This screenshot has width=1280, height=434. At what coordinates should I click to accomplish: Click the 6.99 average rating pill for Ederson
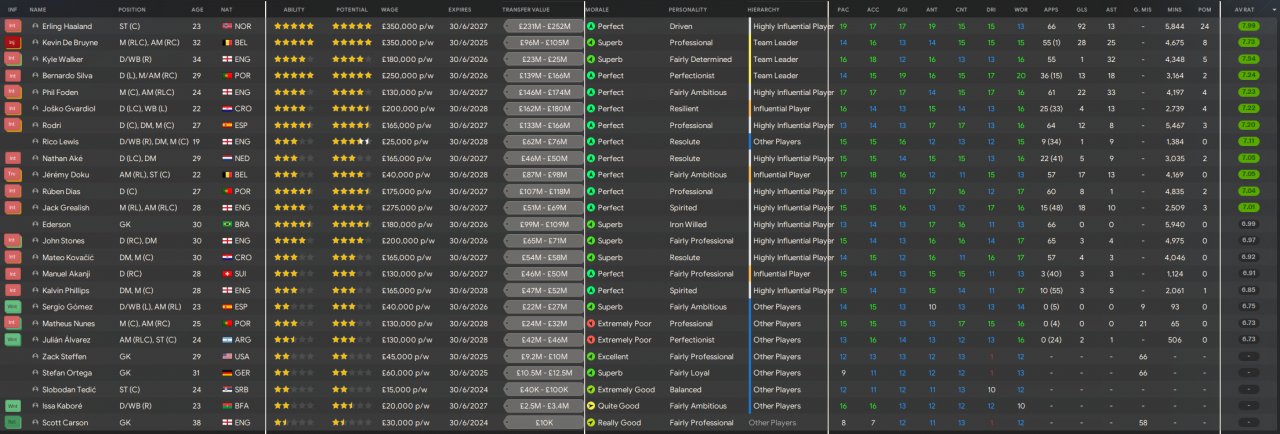1248,224
